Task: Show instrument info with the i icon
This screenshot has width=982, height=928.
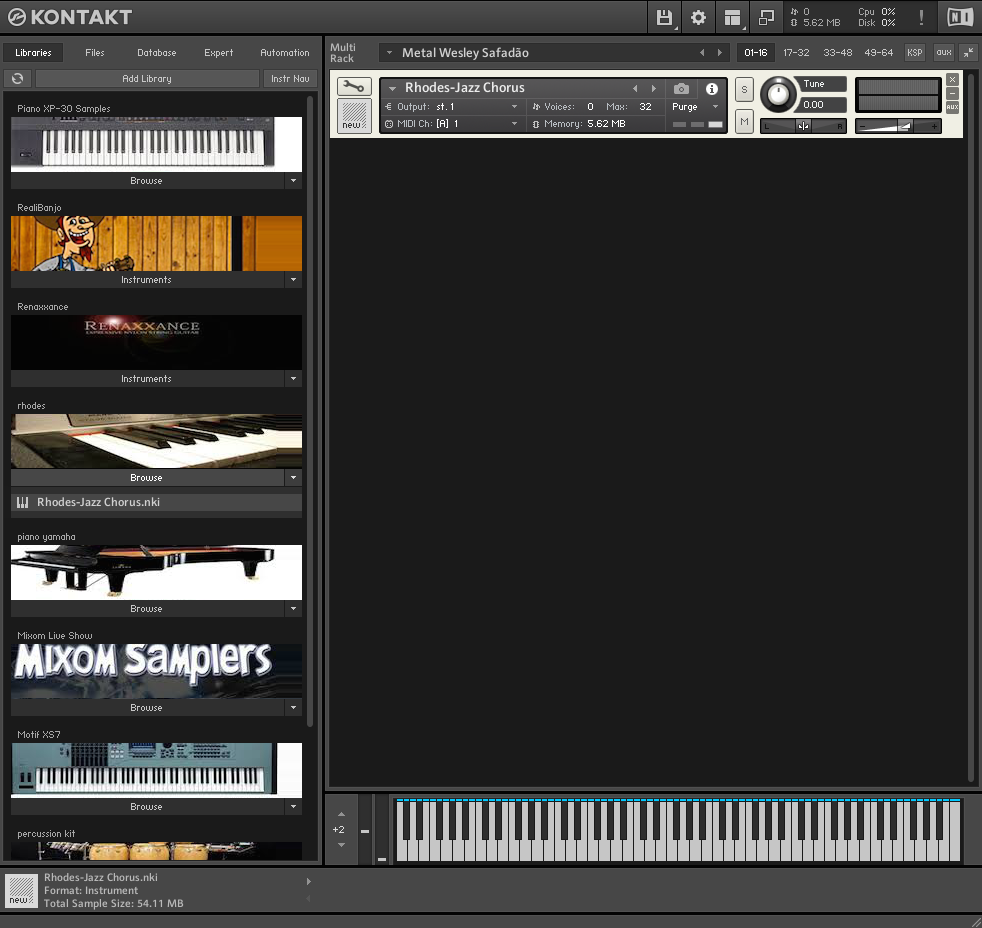Action: (711, 88)
